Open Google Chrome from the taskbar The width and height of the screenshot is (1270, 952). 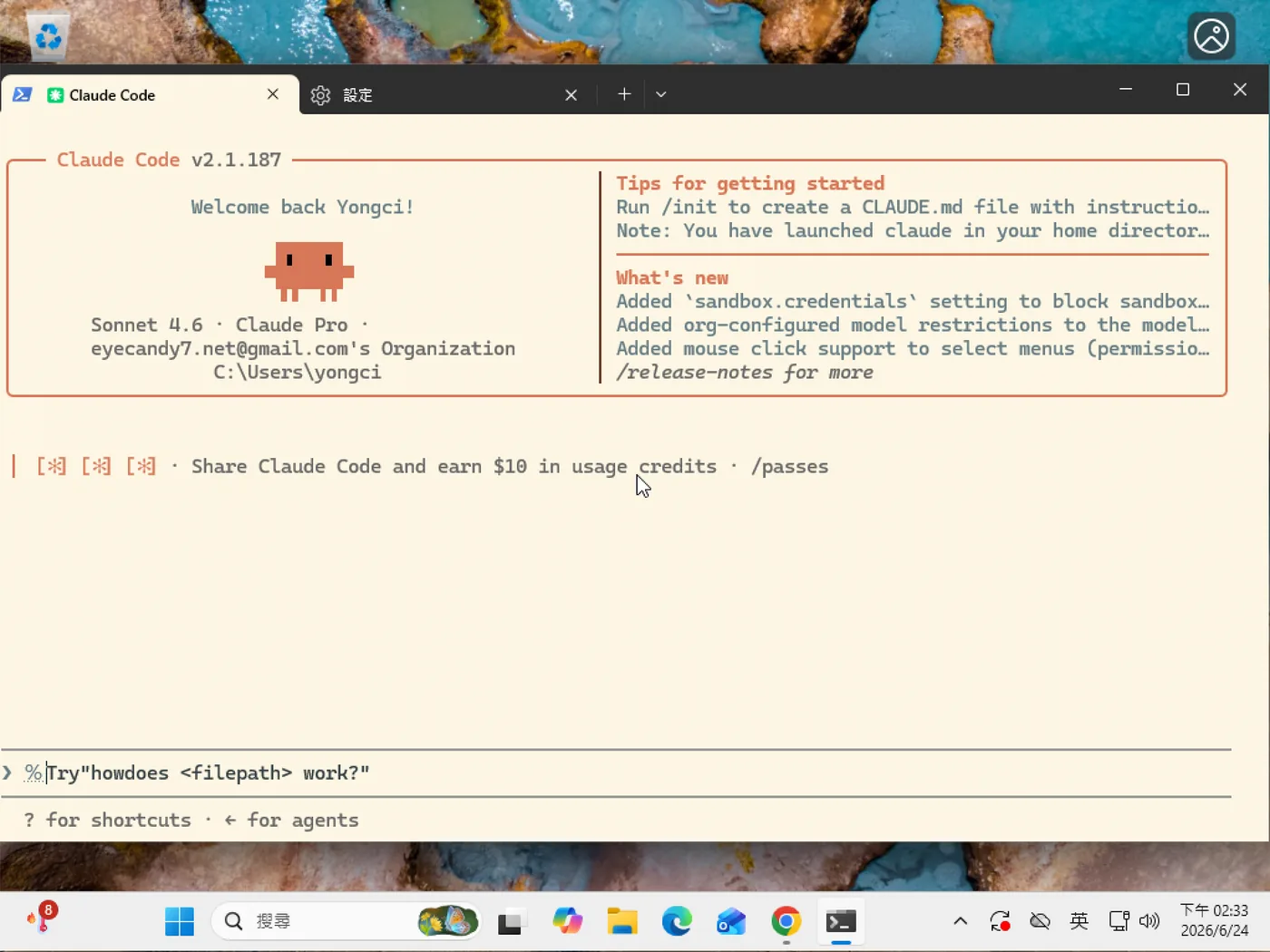(786, 921)
